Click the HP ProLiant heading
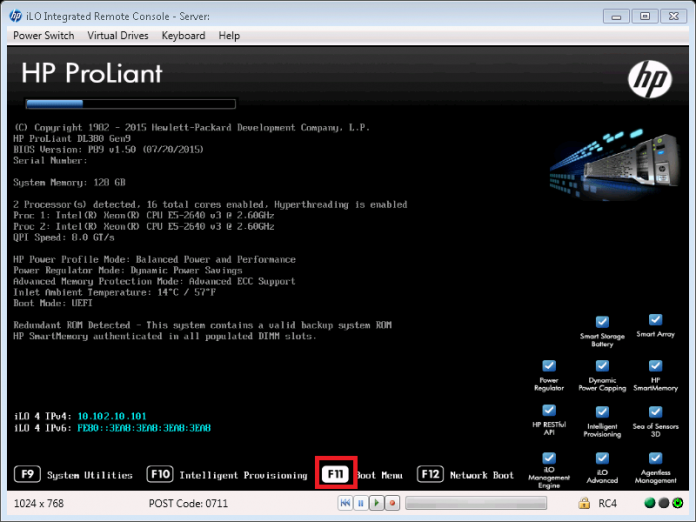Viewport: 696px width, 522px height. click(92, 73)
